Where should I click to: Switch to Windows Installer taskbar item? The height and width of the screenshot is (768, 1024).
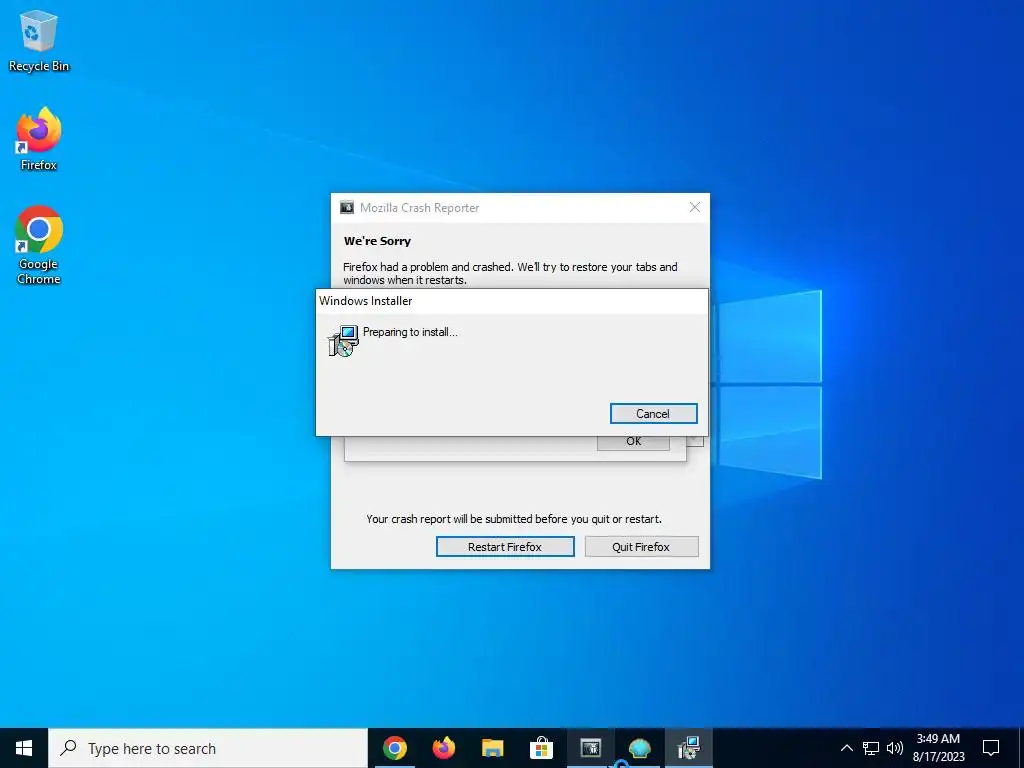pyautogui.click(x=688, y=748)
